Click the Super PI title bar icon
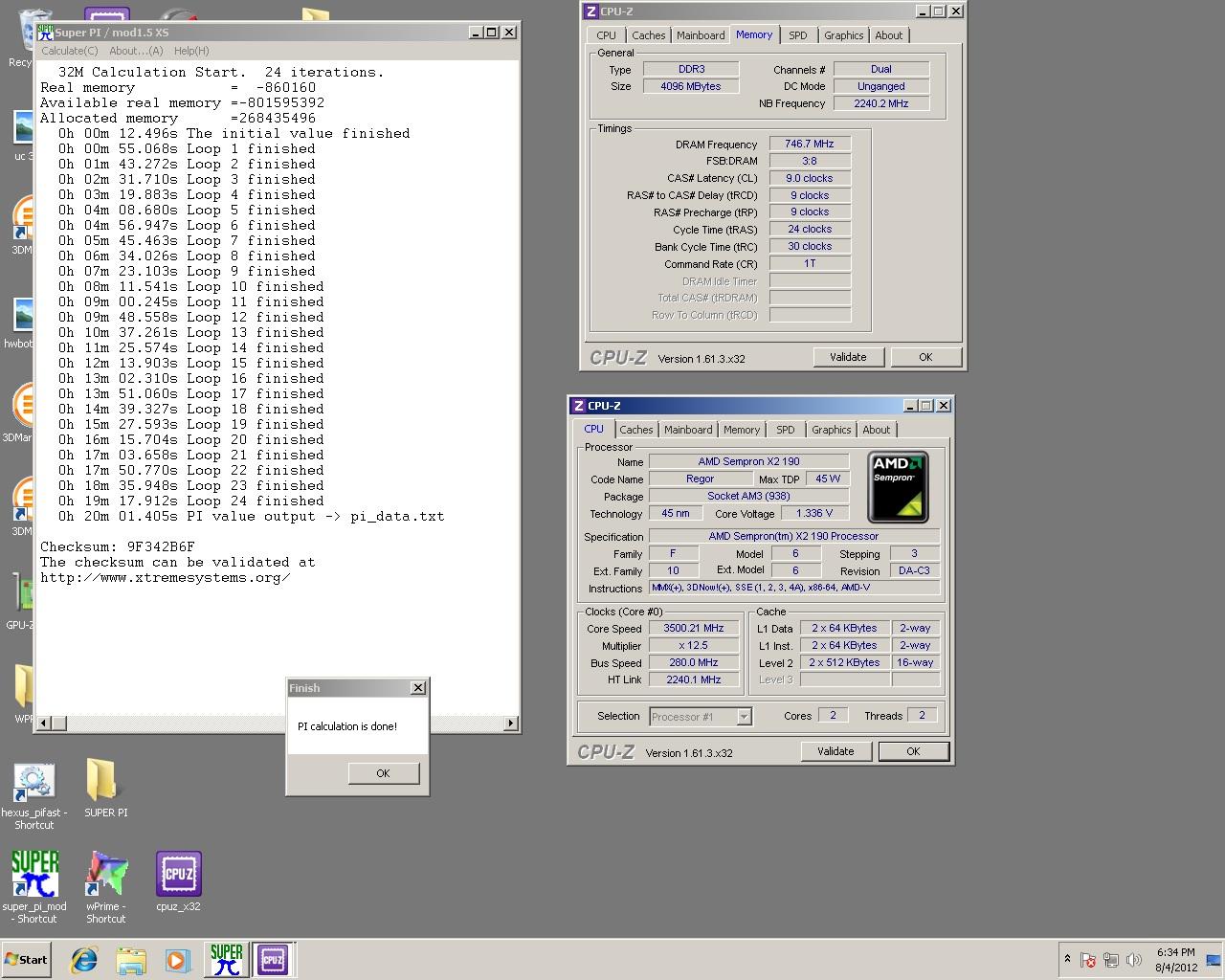Screen dimensions: 1225x980 pos(44,33)
